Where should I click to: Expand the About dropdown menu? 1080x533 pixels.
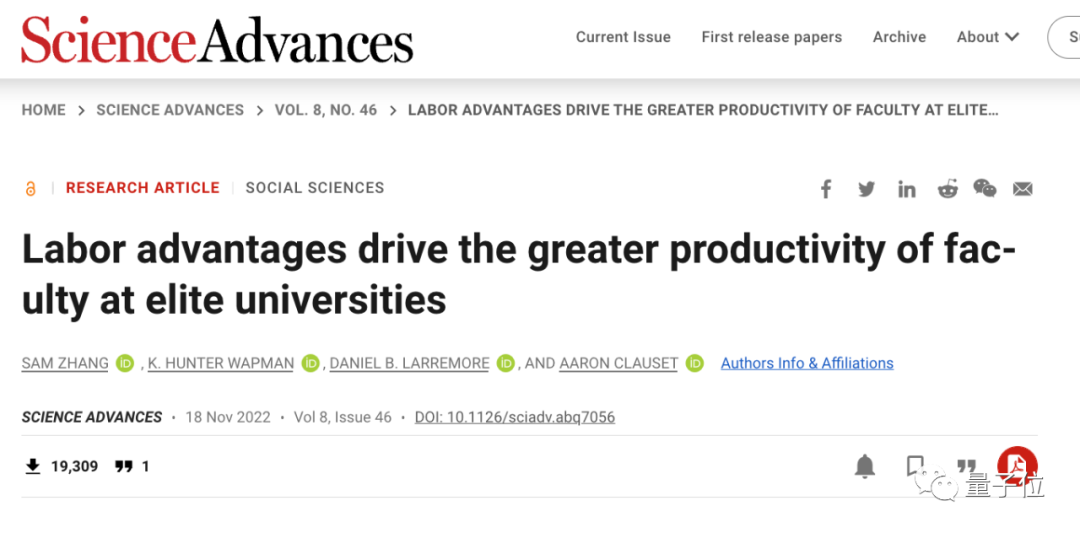[x=987, y=37]
